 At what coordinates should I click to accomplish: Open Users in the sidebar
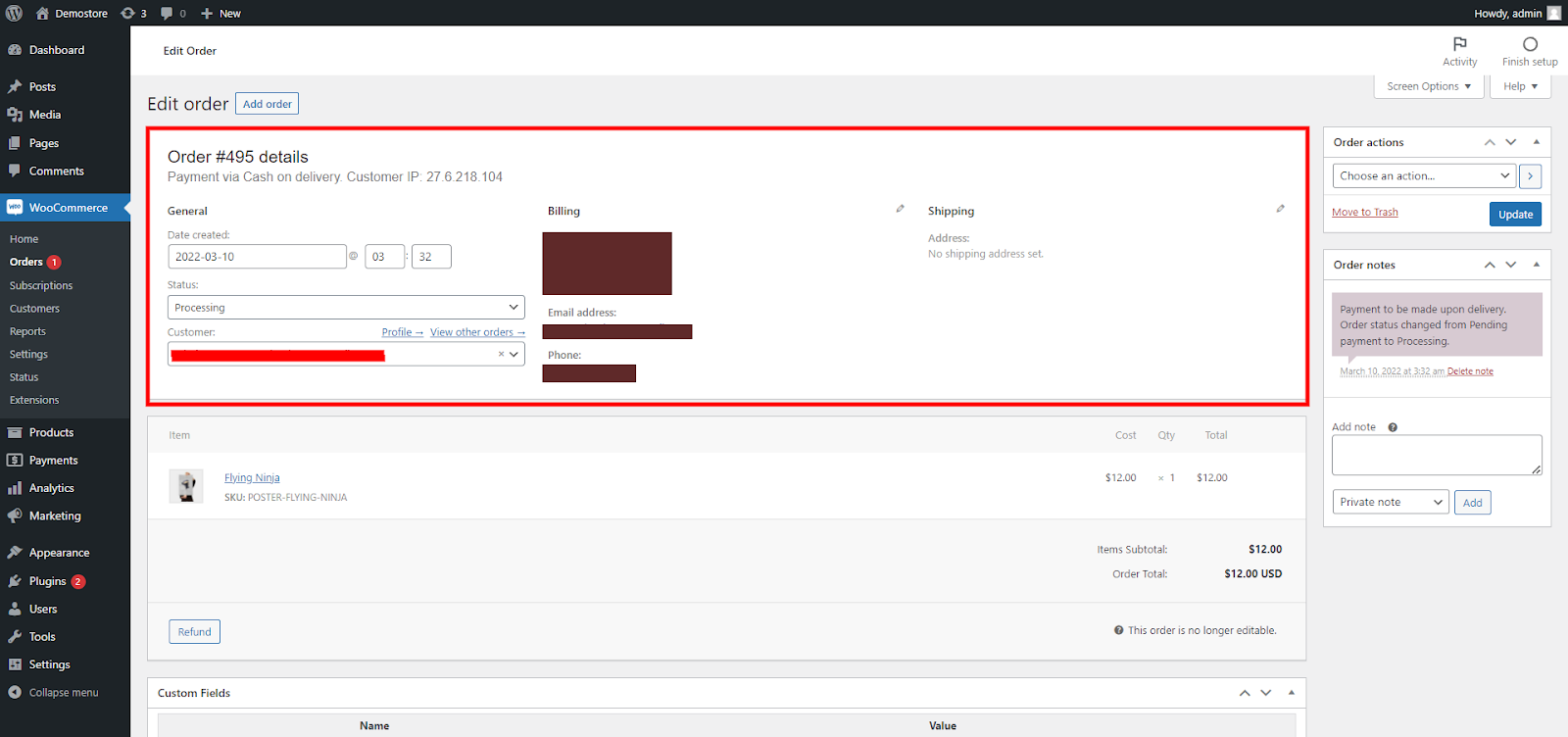65,609
